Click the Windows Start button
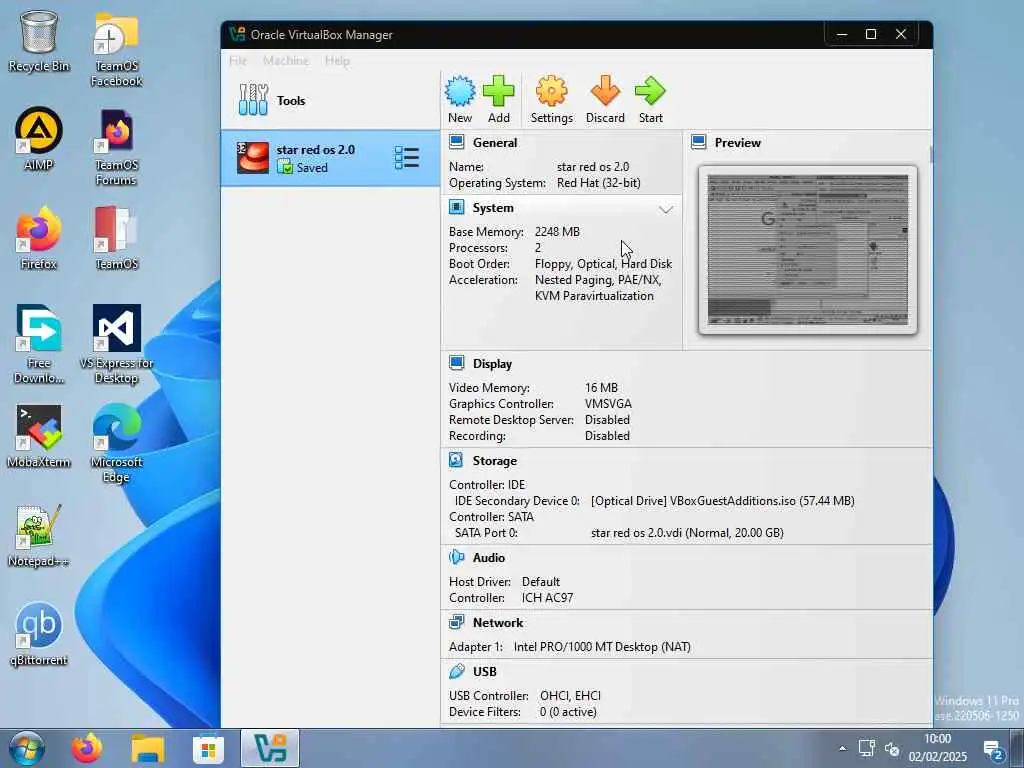This screenshot has width=1024, height=768. point(26,748)
